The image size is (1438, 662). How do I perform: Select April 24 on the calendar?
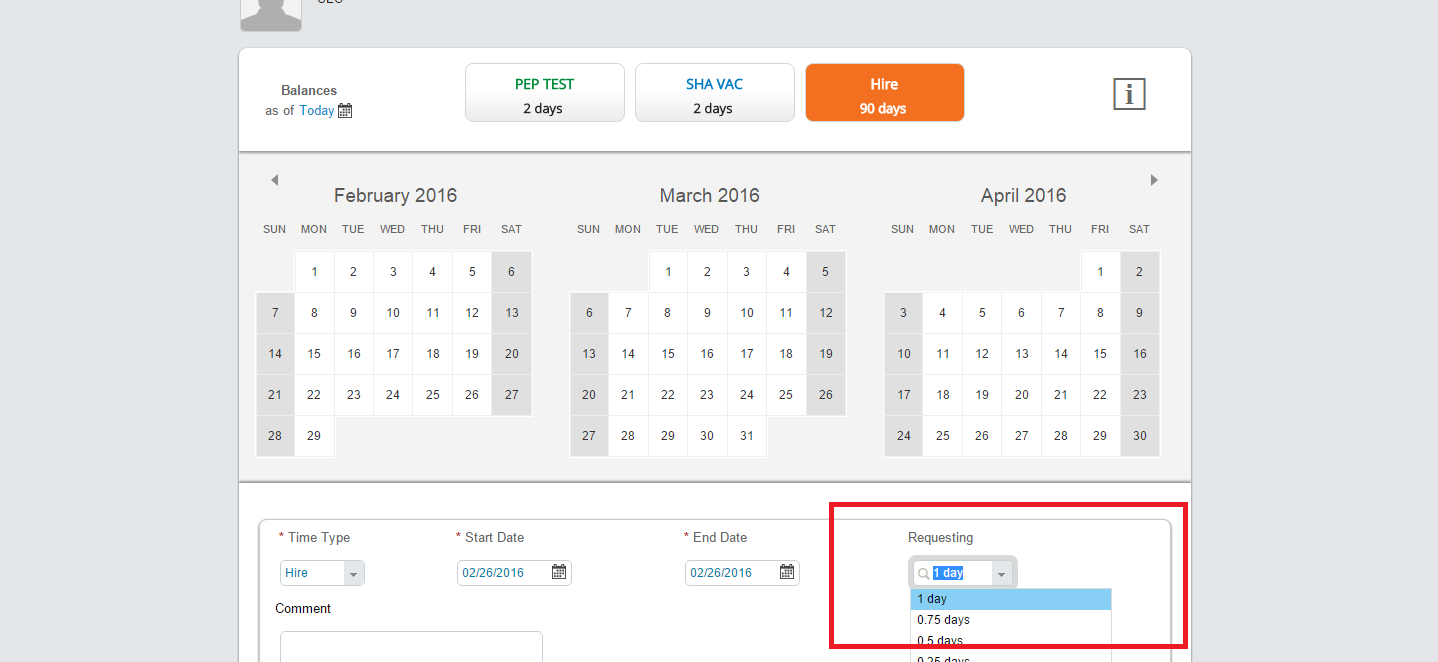(903, 436)
